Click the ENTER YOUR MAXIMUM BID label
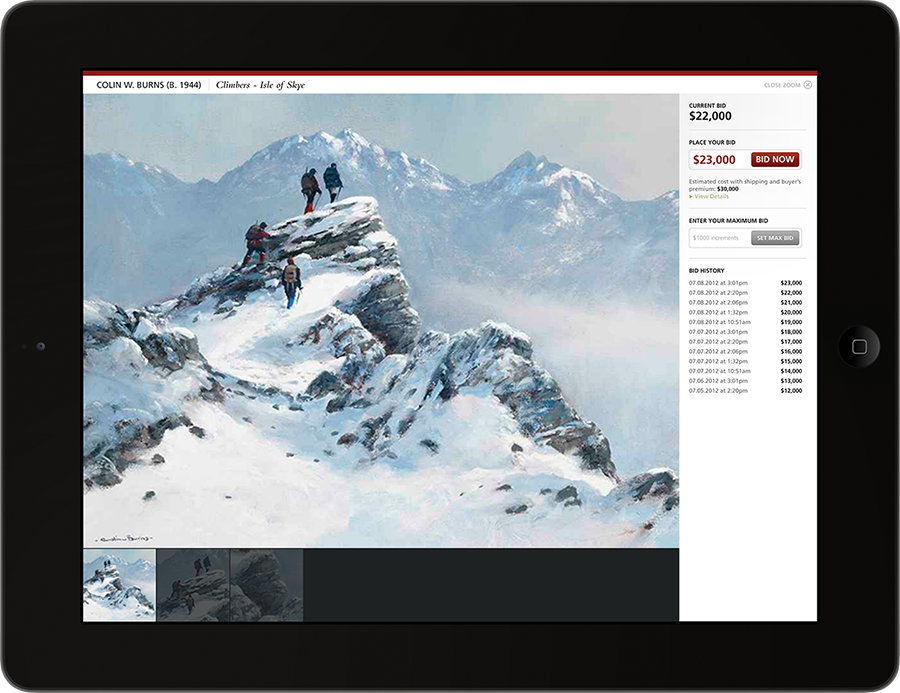This screenshot has width=900, height=693. tap(728, 220)
